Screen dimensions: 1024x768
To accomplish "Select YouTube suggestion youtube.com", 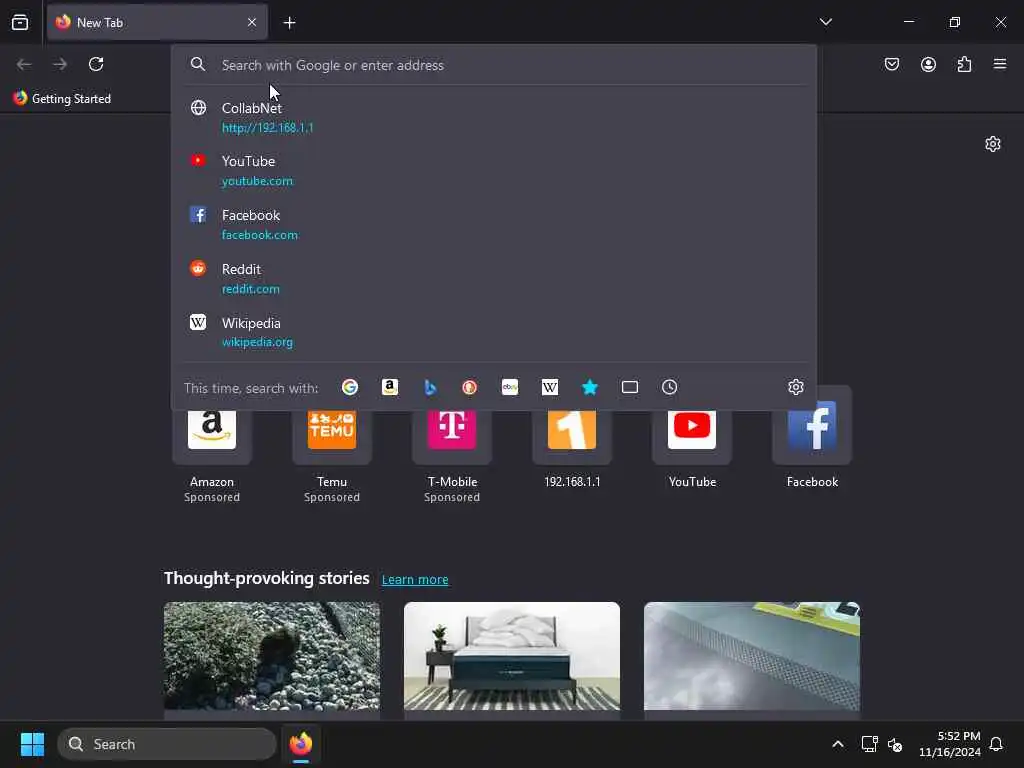I will coord(494,170).
